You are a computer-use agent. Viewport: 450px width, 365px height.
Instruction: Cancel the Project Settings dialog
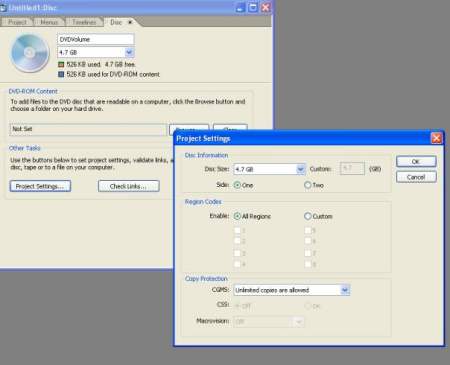[416, 177]
